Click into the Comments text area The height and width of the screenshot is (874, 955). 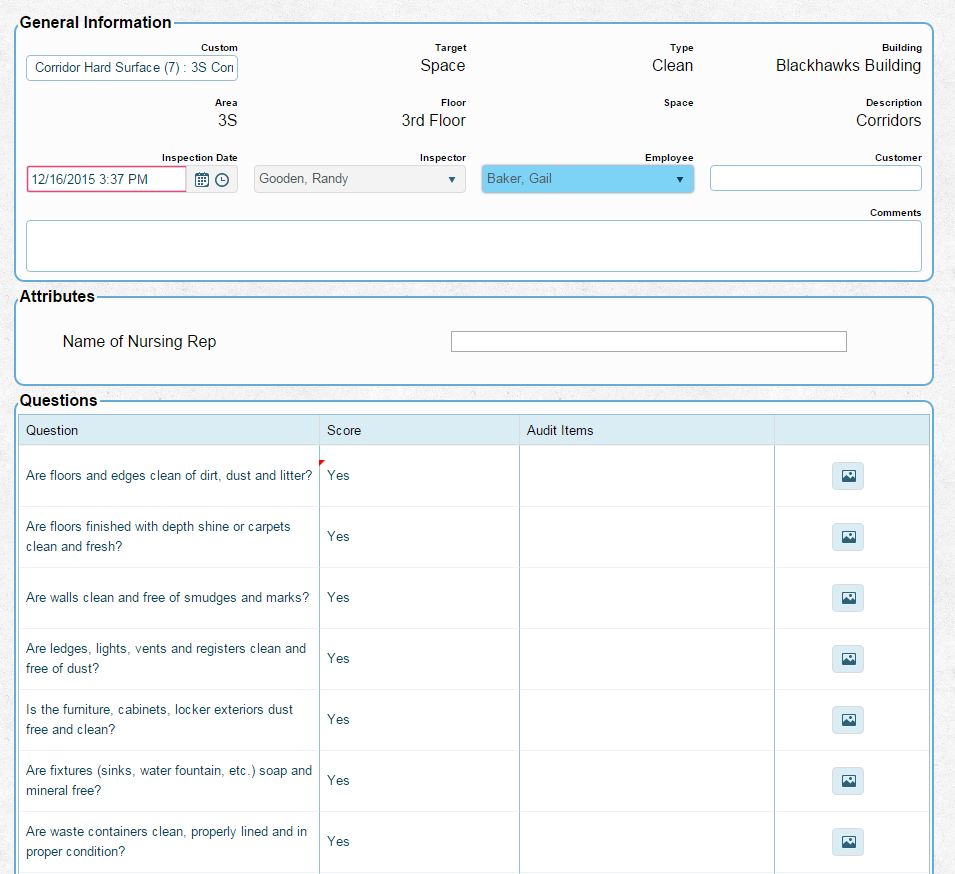(x=473, y=246)
